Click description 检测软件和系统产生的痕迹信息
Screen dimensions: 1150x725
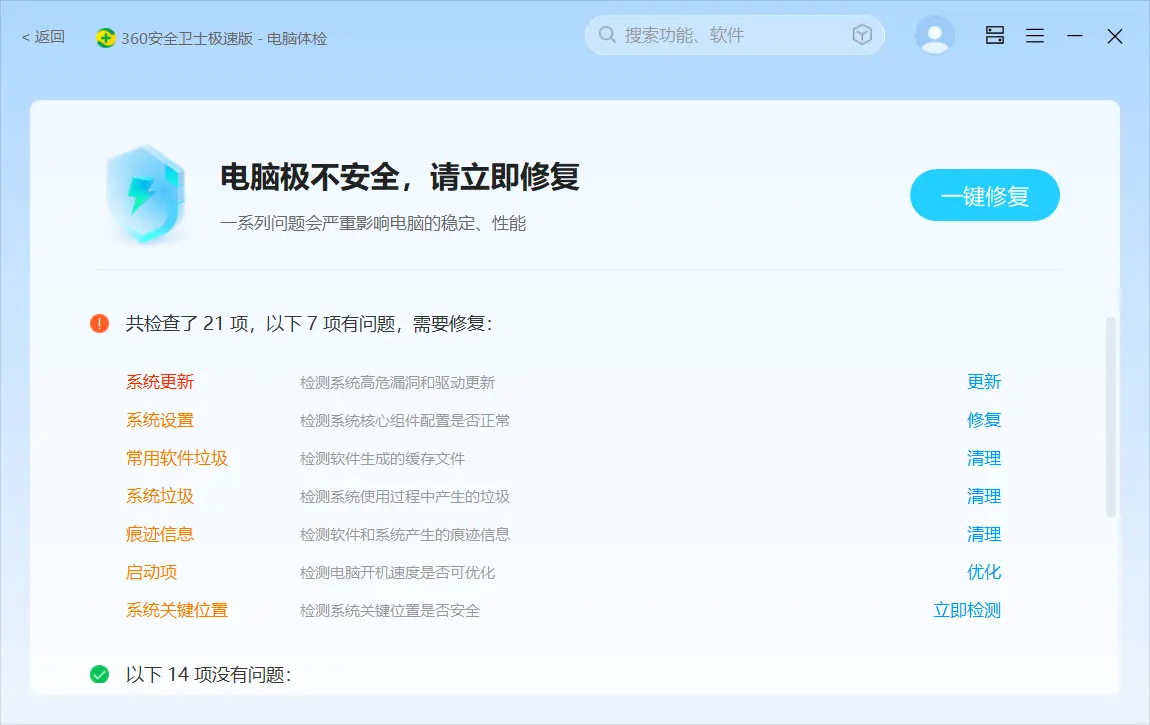tap(405, 535)
